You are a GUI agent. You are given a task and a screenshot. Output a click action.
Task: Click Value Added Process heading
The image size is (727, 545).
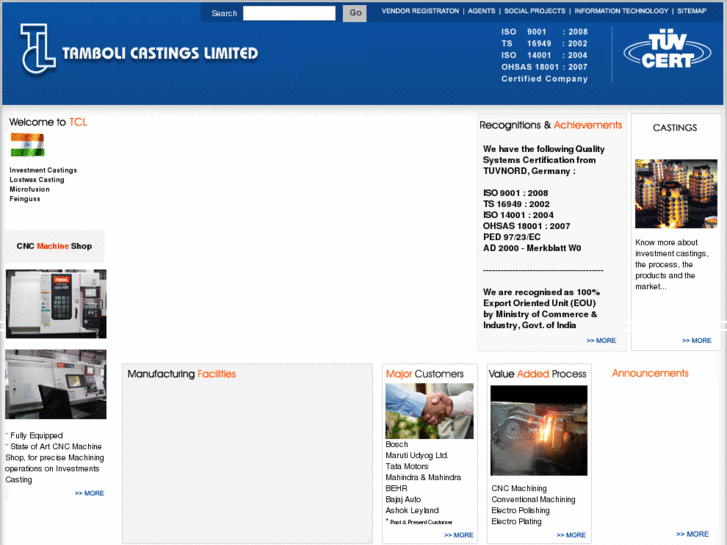(538, 374)
